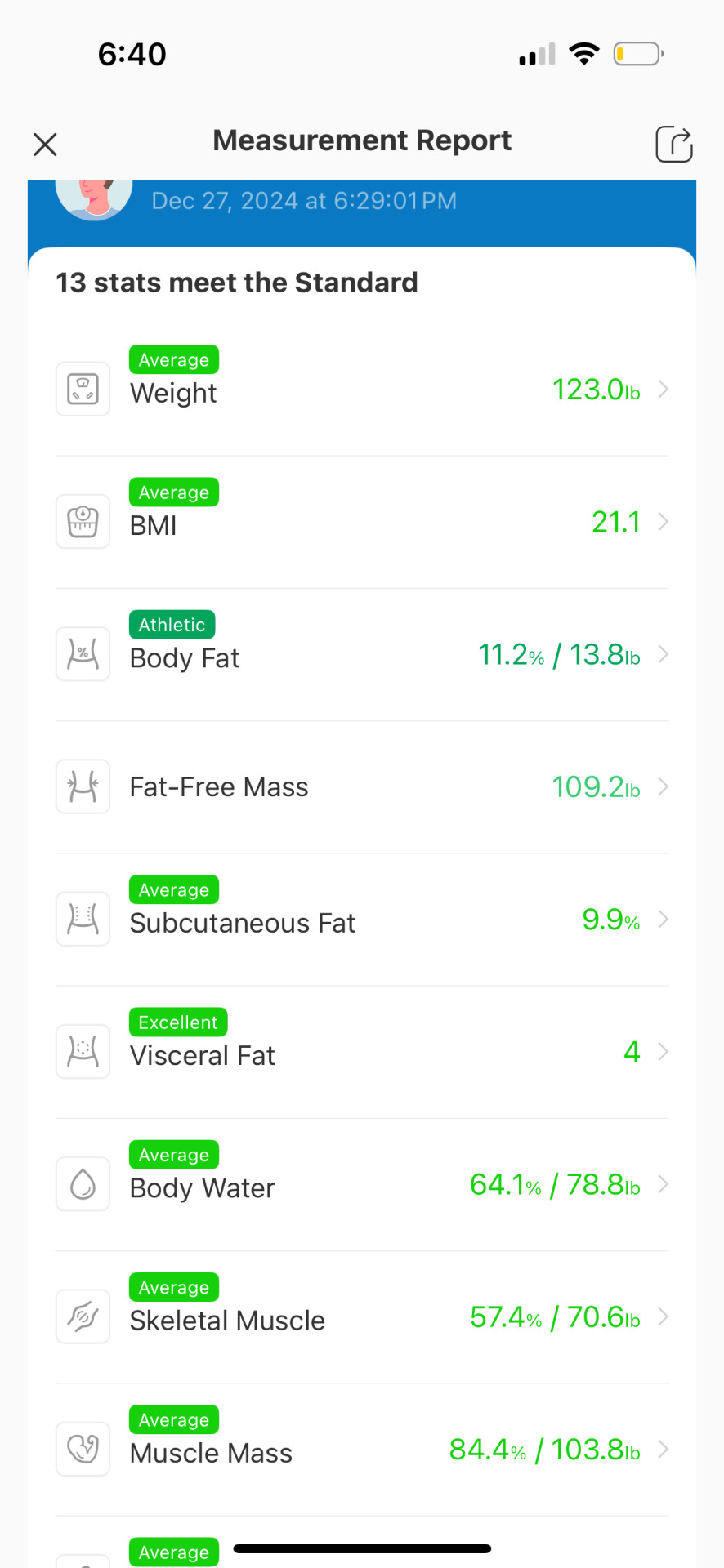Screen dimensions: 724x1568
Task: Tap the user profile avatar
Action: [94, 199]
